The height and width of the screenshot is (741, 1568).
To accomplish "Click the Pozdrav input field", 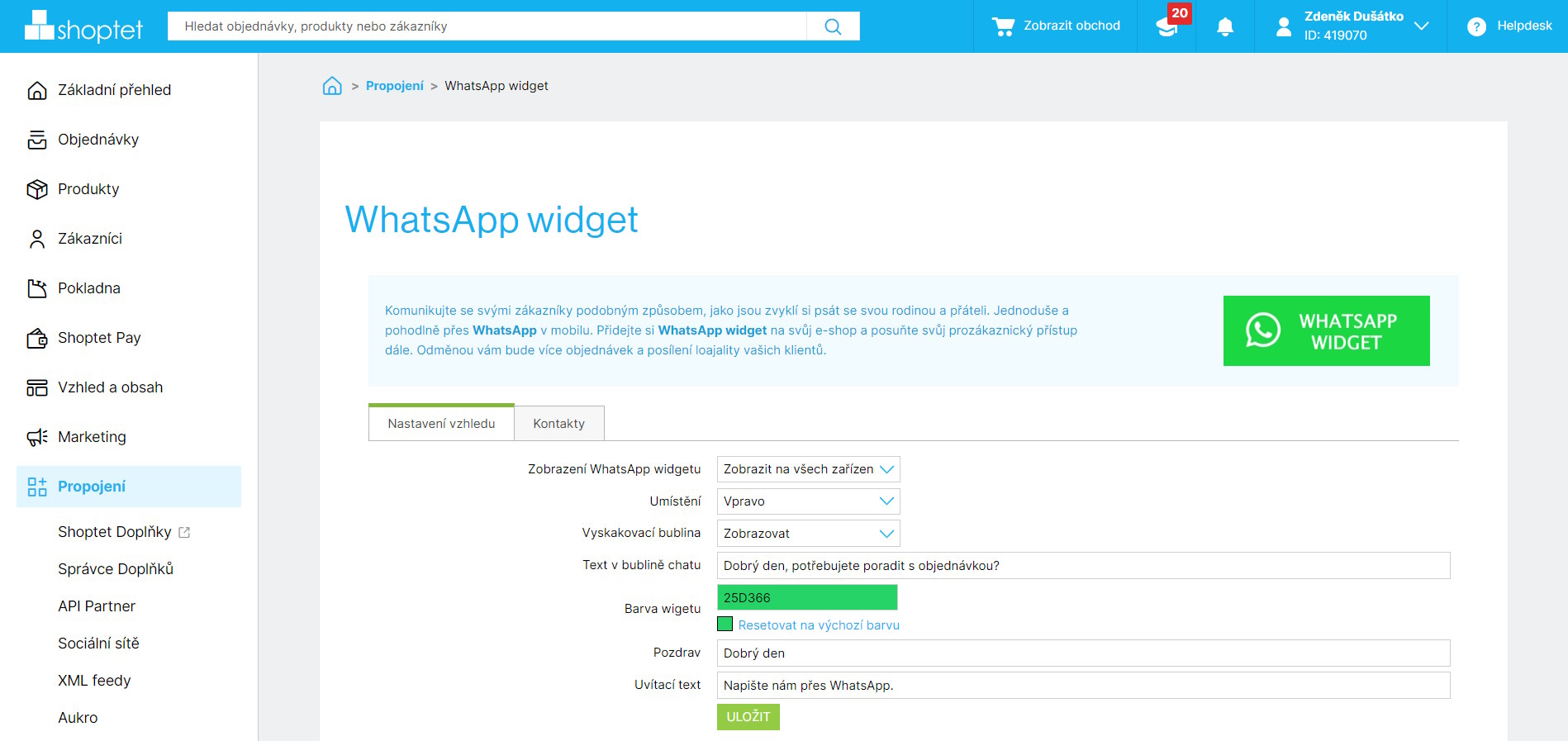I will pos(1083,653).
